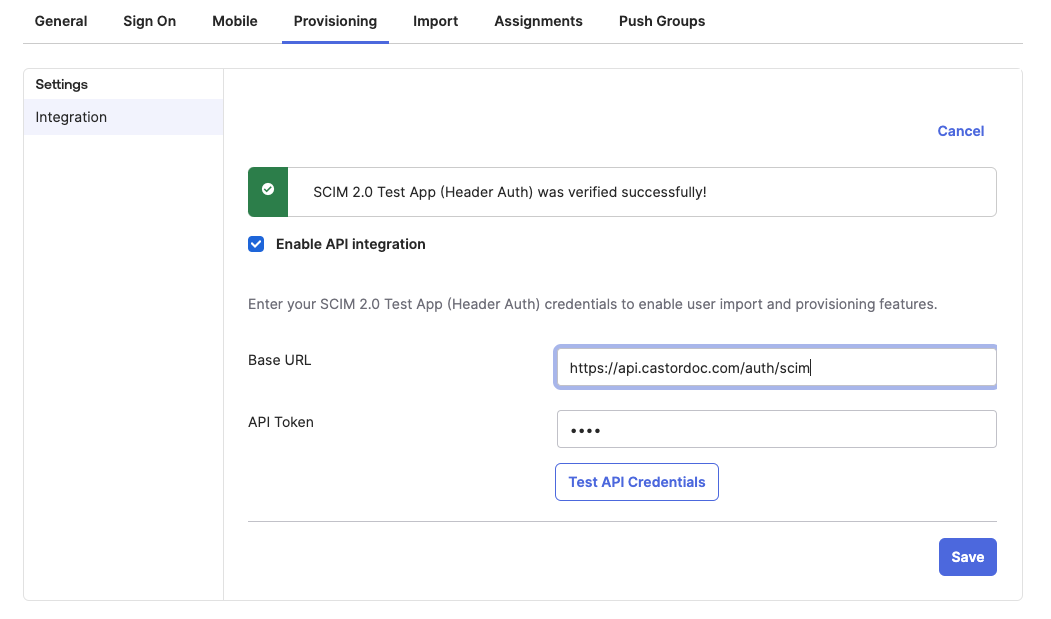Focus the Base URL input field

(776, 368)
